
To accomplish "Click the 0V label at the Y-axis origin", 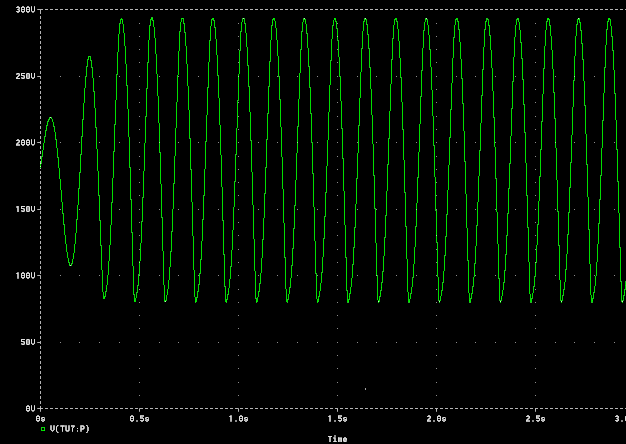I will (x=31, y=408).
